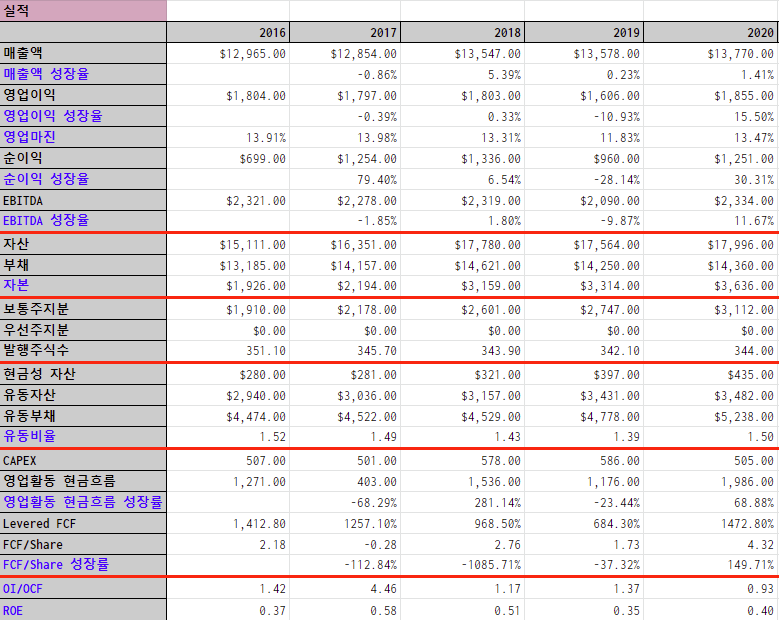This screenshot has height=620, width=779.
Task: Select the 유동자산 row label
Action: coord(83,395)
